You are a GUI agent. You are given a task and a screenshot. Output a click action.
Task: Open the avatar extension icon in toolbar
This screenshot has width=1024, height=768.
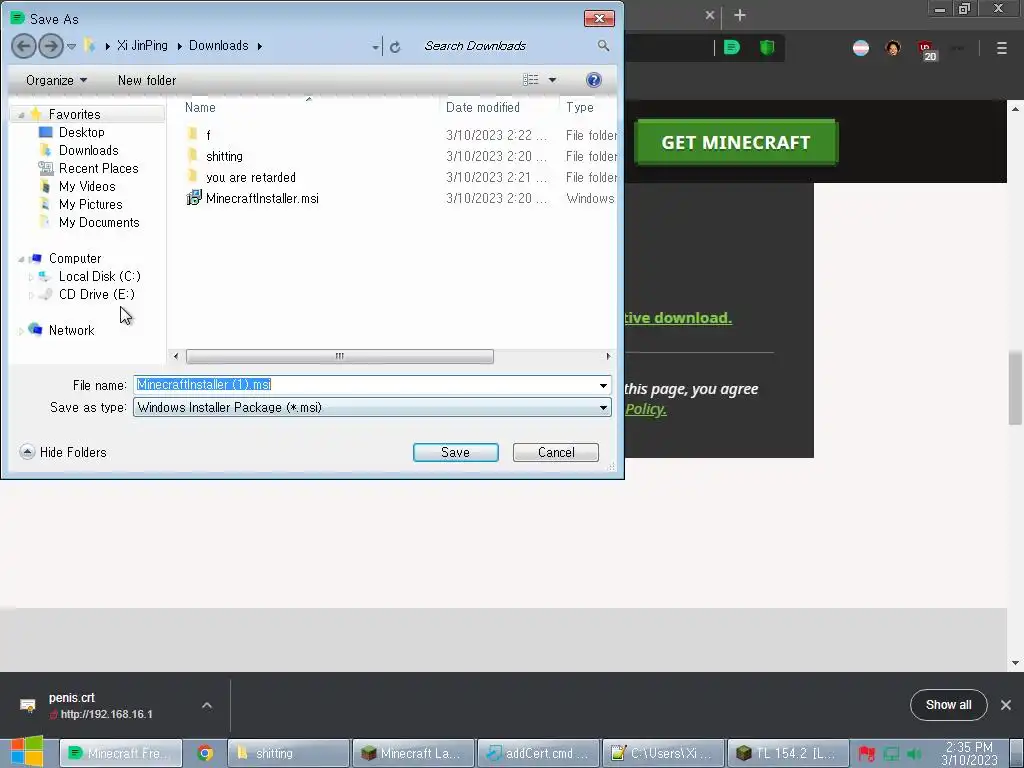pos(893,48)
